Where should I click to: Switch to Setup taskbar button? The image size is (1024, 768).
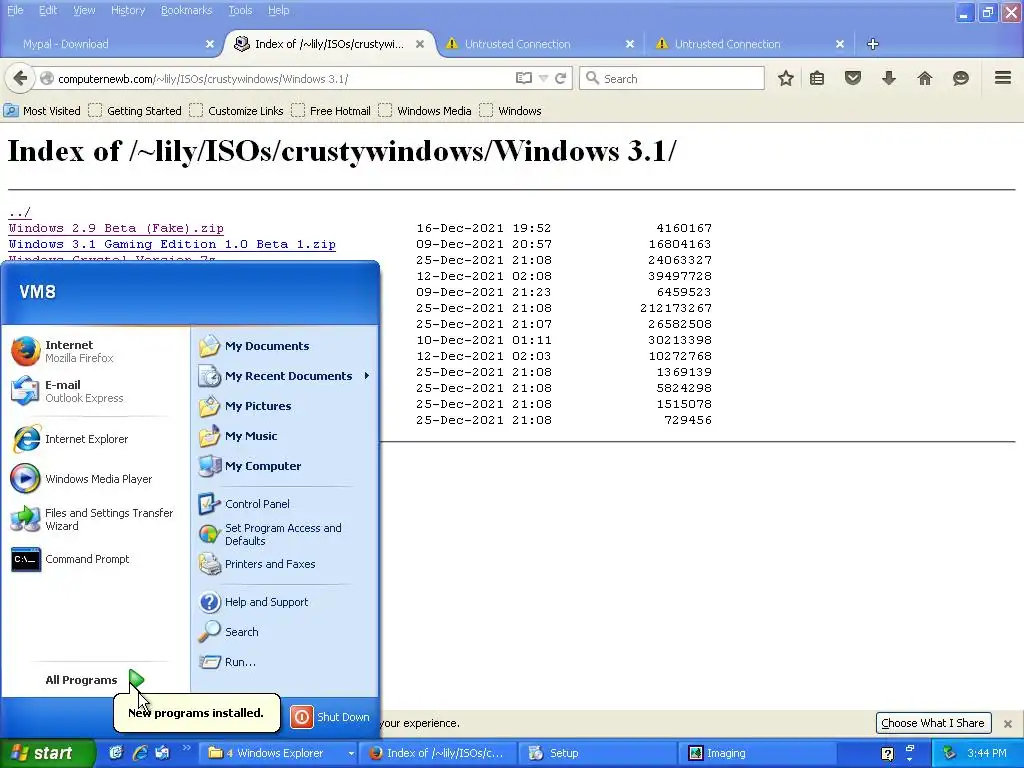[x=596, y=753]
